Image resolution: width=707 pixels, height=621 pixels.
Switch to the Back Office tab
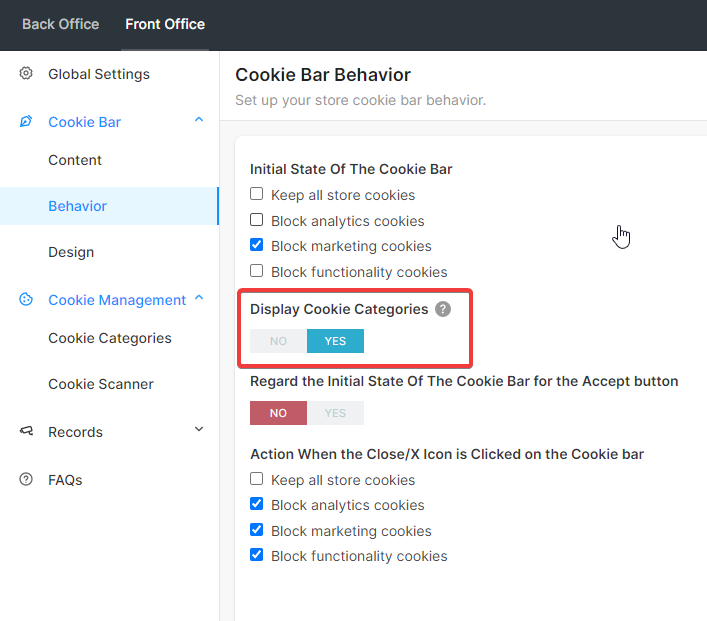click(61, 24)
